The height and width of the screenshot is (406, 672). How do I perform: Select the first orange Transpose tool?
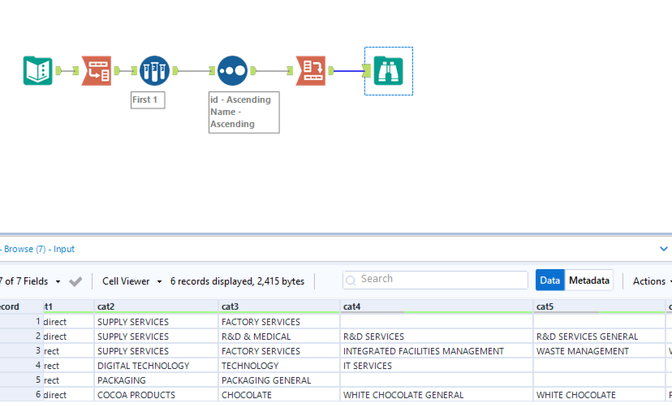pyautogui.click(x=96, y=71)
